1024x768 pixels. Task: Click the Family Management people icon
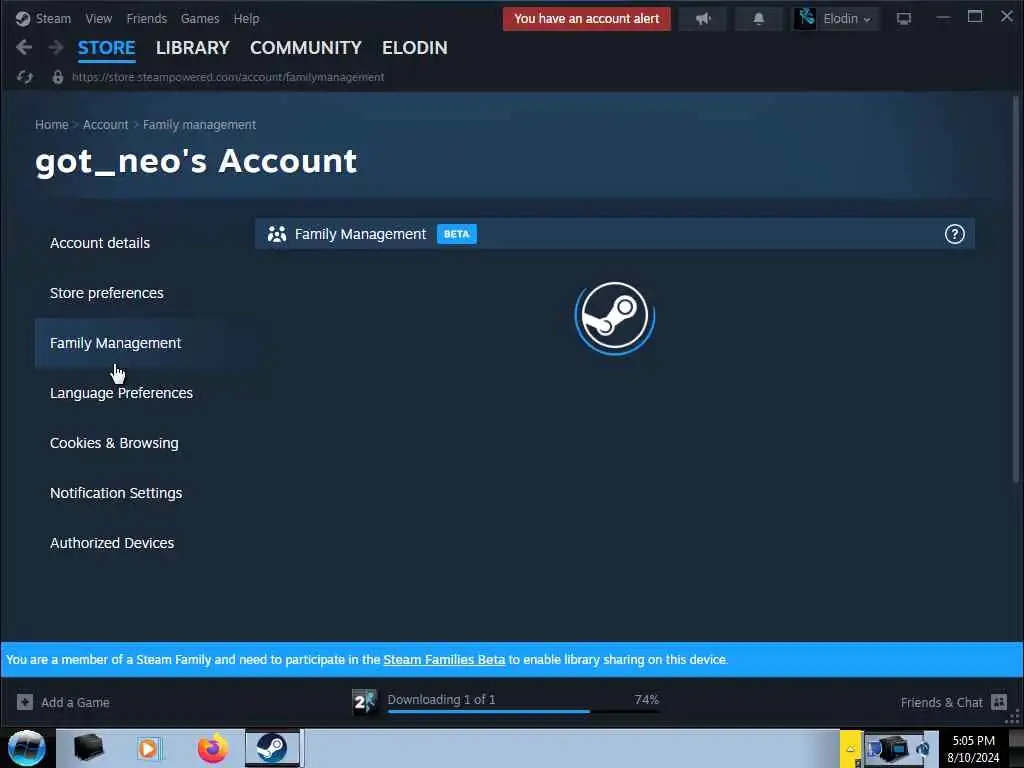(x=277, y=234)
